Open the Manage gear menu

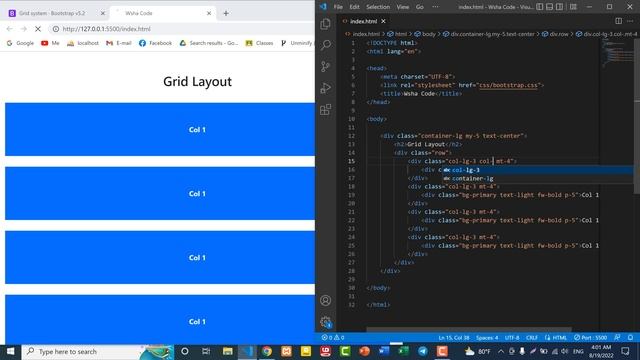coord(325,322)
